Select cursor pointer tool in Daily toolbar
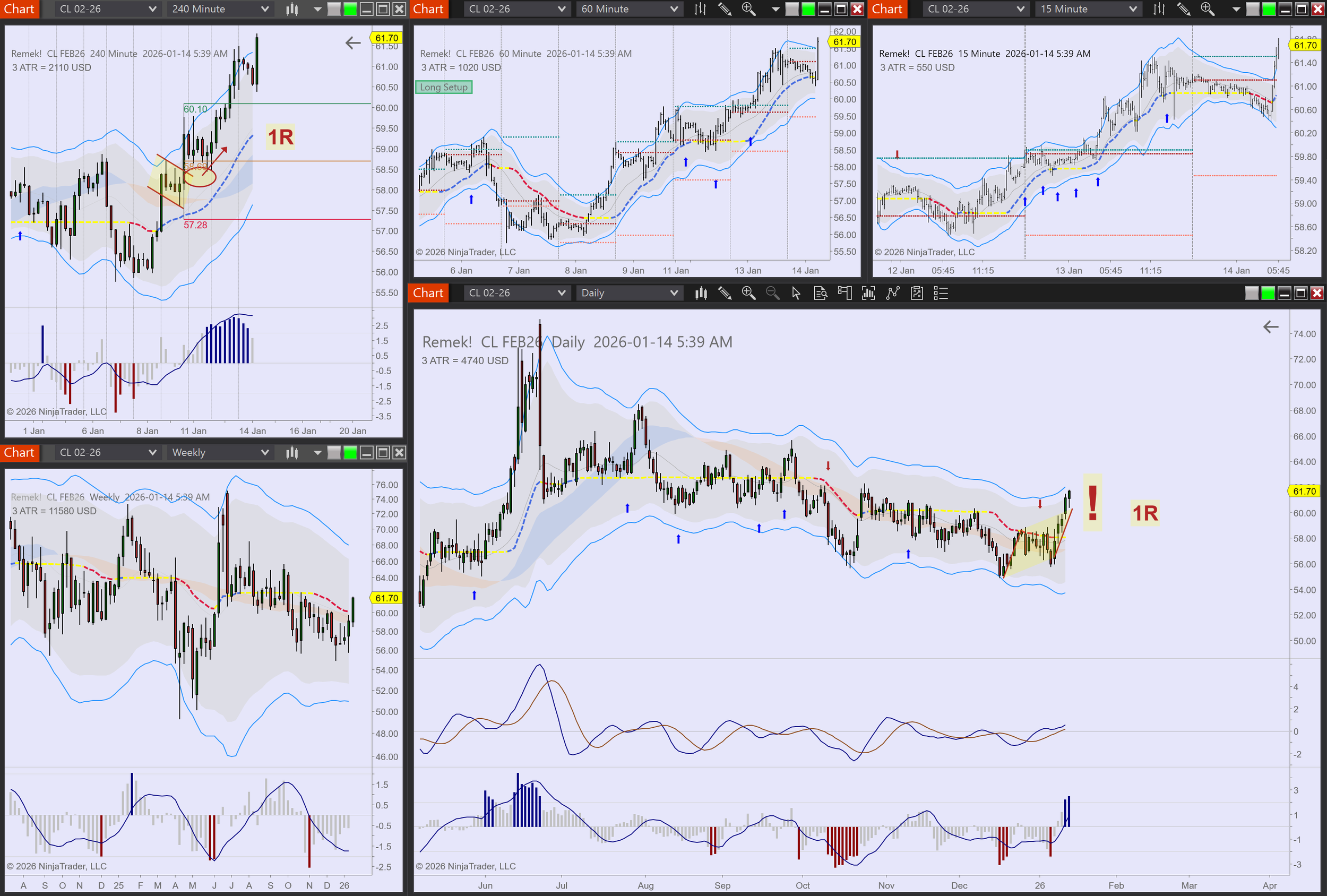 [x=796, y=293]
